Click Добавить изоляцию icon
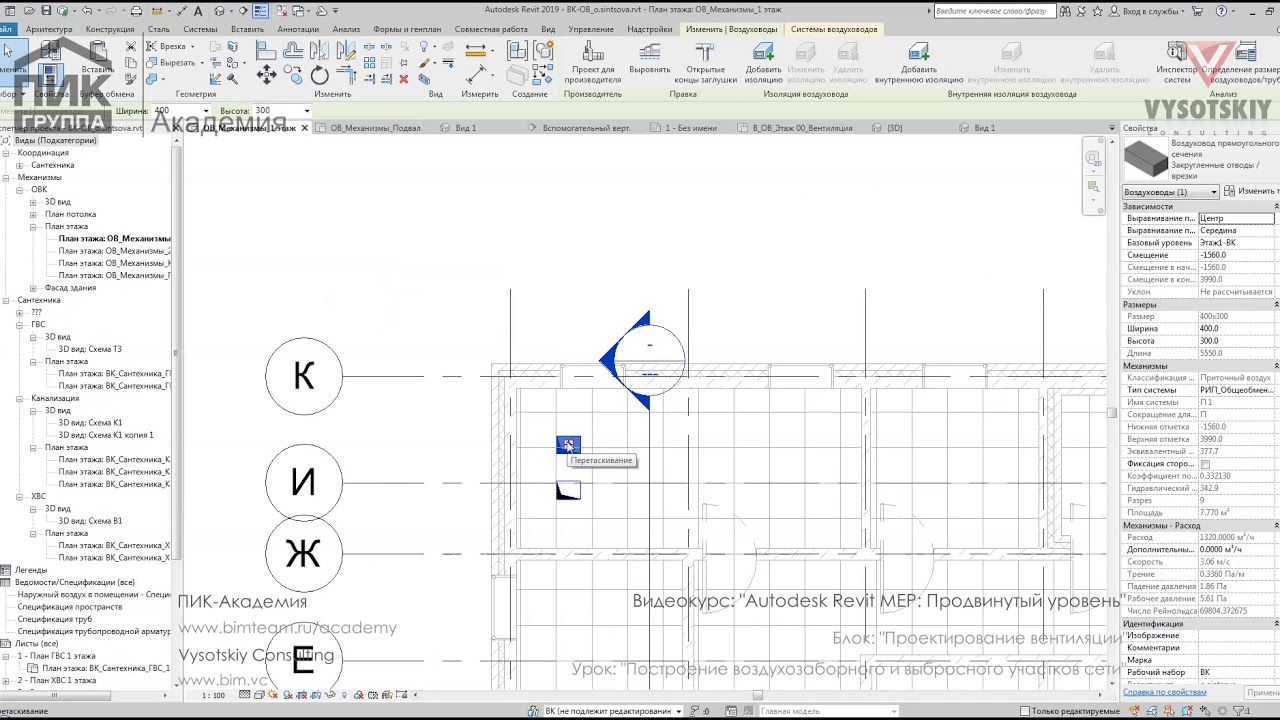The height and width of the screenshot is (720, 1280). pos(764,62)
